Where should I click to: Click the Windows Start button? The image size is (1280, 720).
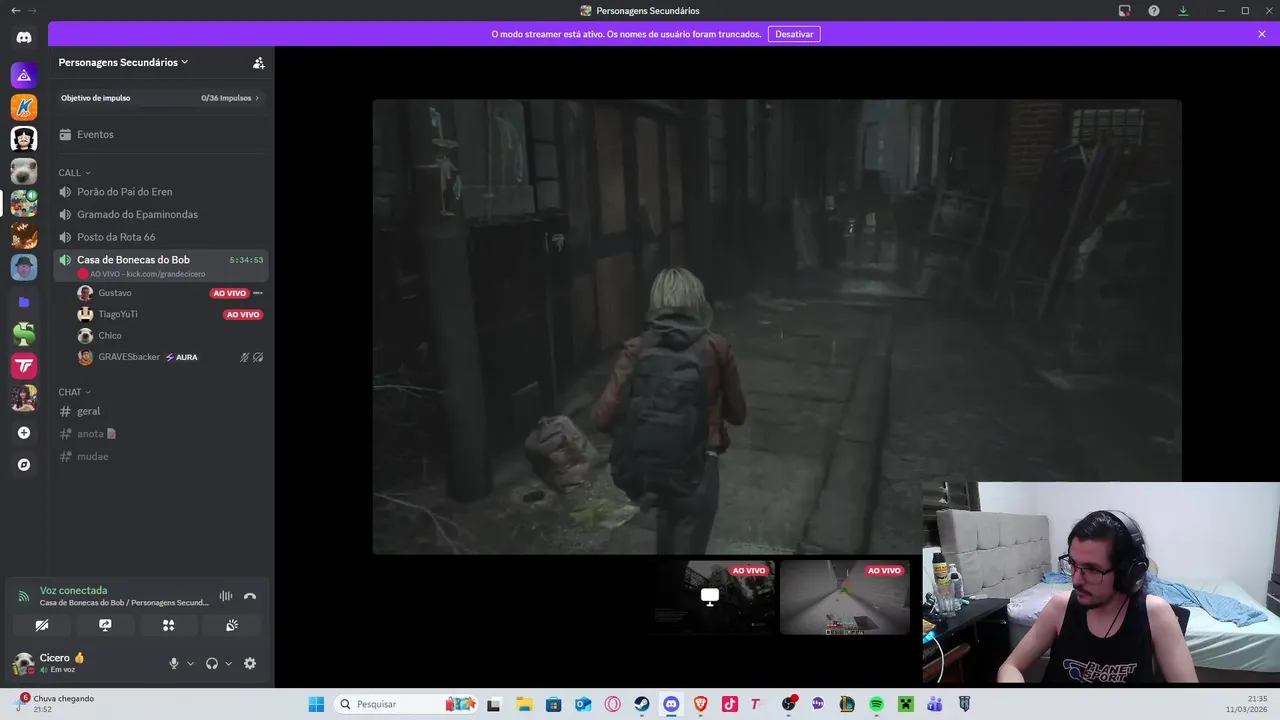tap(316, 704)
